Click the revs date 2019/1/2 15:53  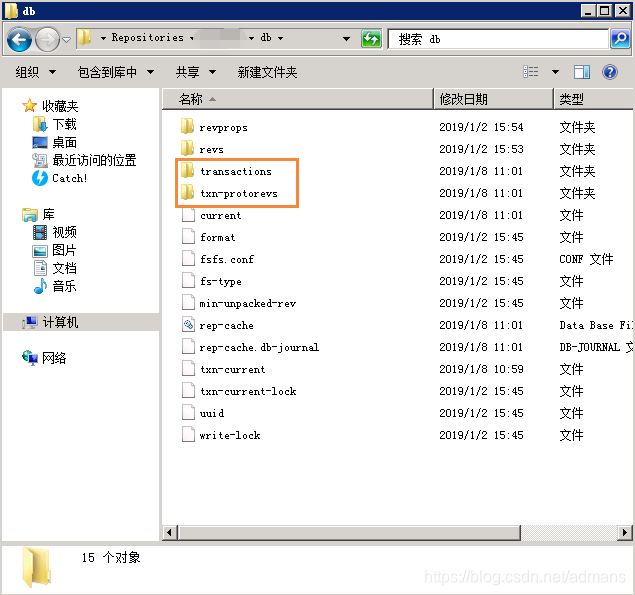click(481, 149)
